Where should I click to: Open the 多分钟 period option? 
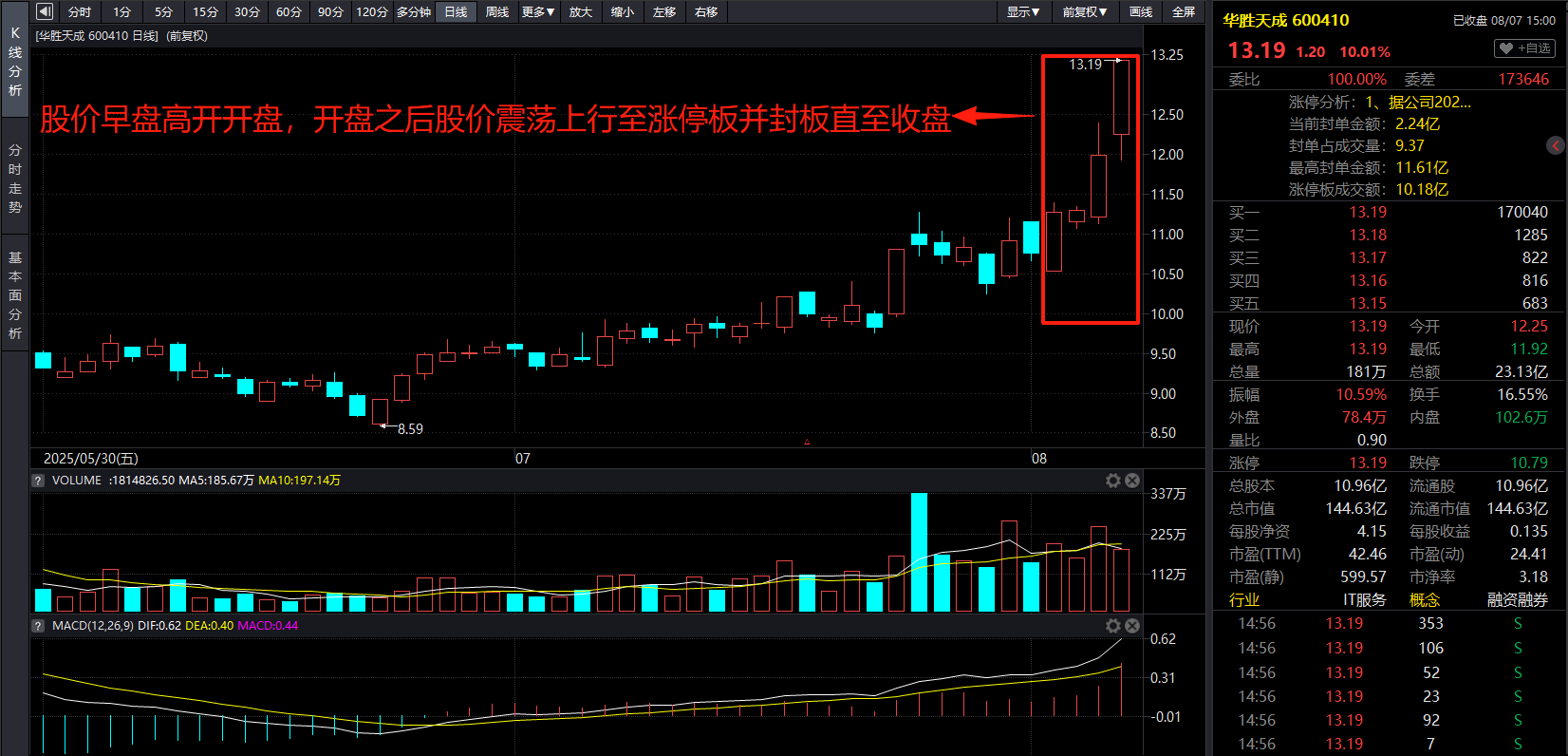click(x=414, y=12)
